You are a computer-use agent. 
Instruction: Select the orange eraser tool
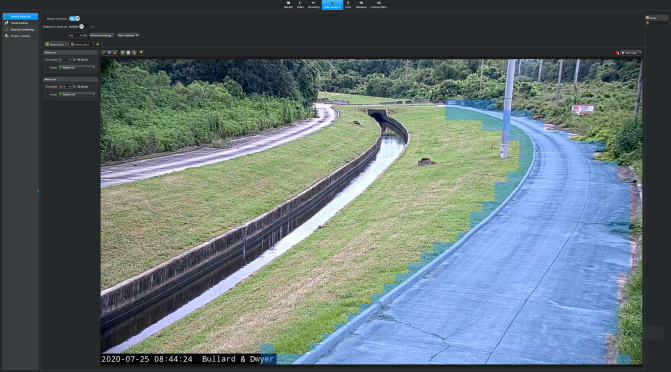point(115,53)
